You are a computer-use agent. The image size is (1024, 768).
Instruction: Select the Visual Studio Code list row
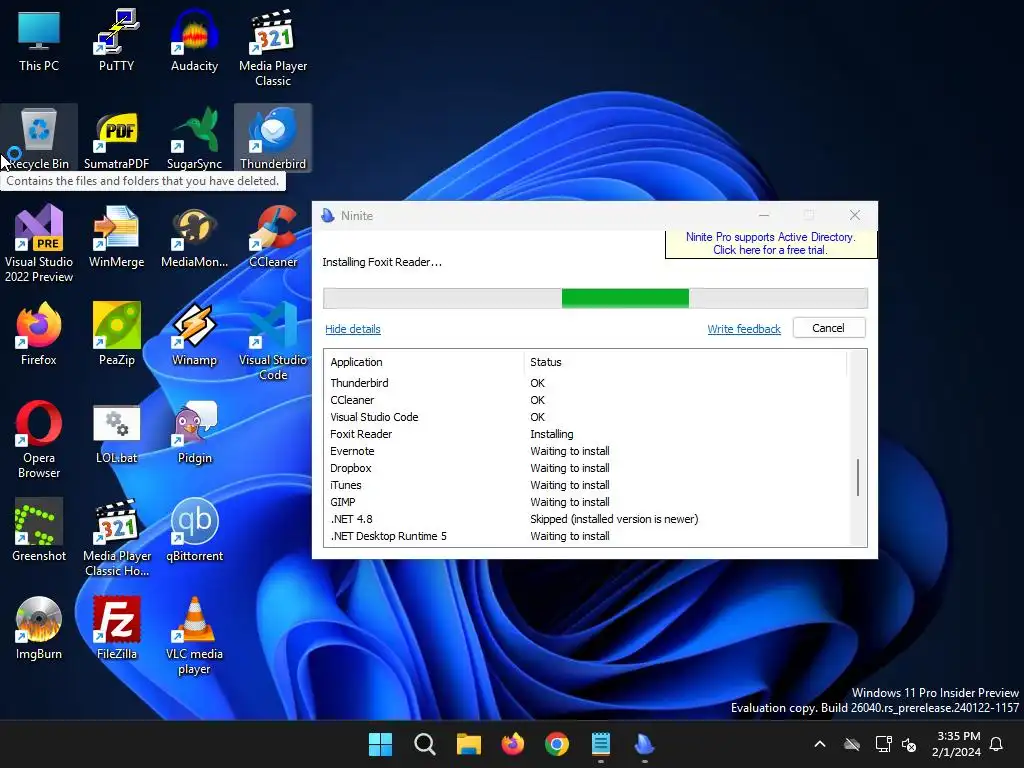588,417
